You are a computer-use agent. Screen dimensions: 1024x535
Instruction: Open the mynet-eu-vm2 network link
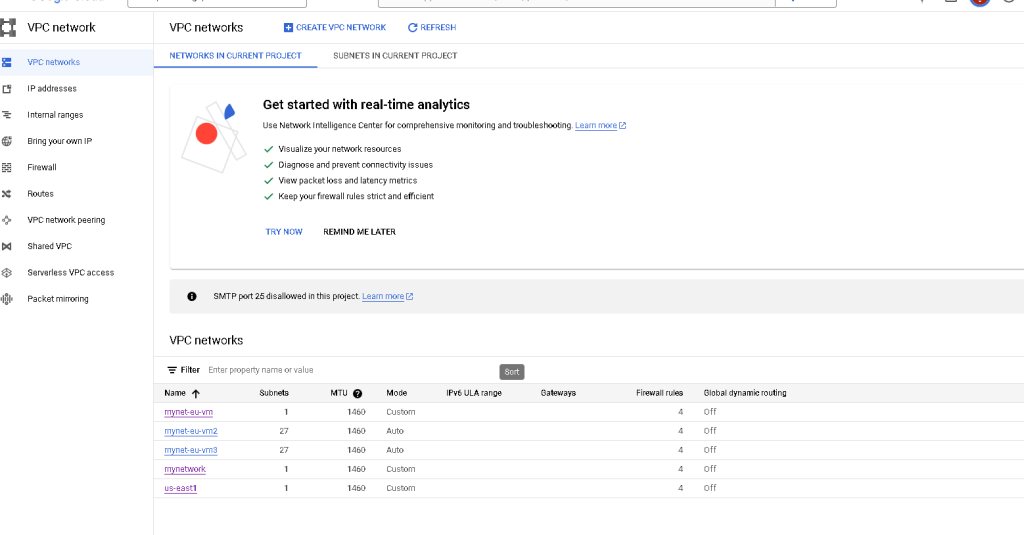point(191,431)
